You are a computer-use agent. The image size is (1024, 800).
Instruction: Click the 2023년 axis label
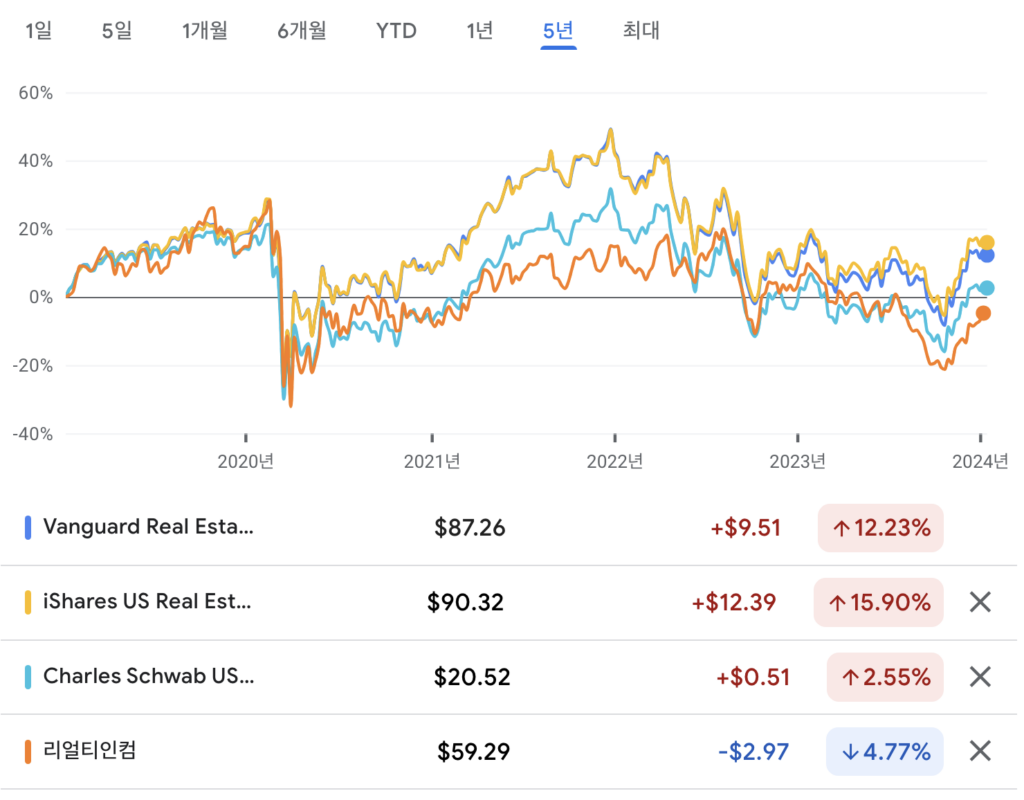[x=797, y=462]
